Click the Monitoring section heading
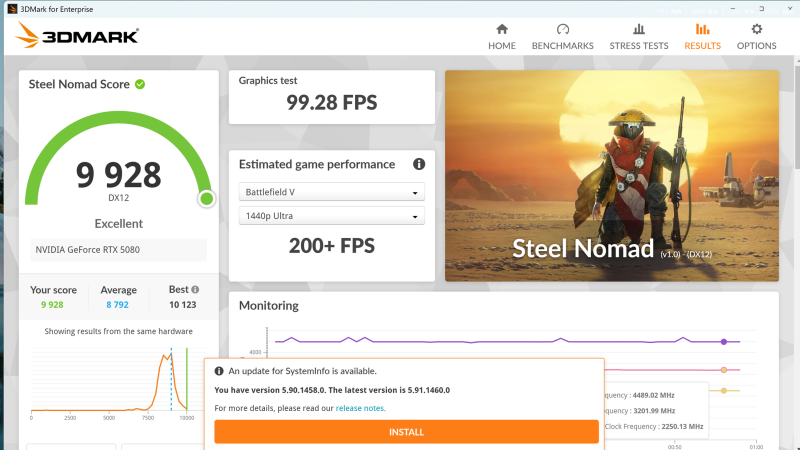This screenshot has width=800, height=450. pyautogui.click(x=269, y=306)
